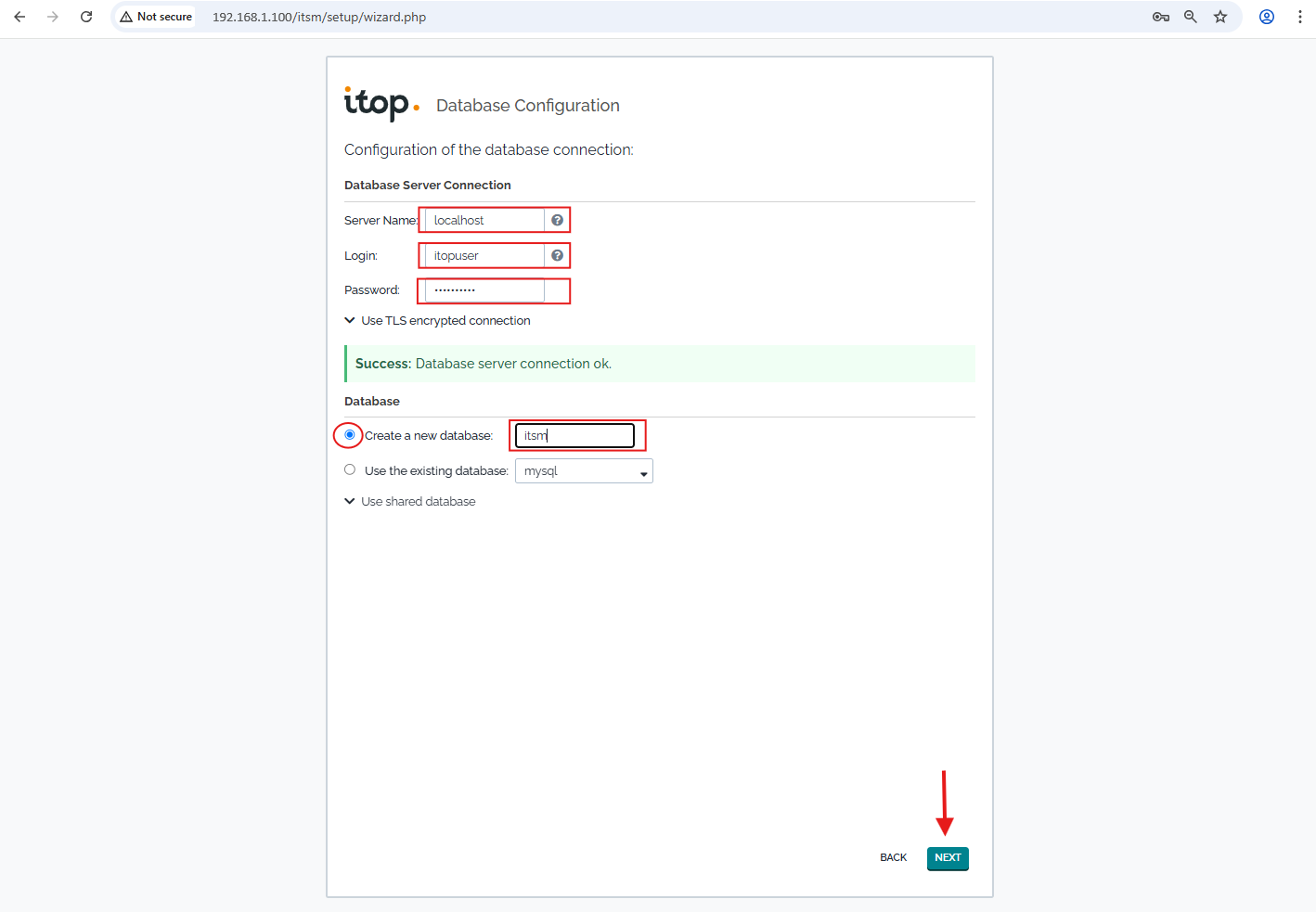
Task: Go back using browser back arrow
Action: tap(19, 17)
